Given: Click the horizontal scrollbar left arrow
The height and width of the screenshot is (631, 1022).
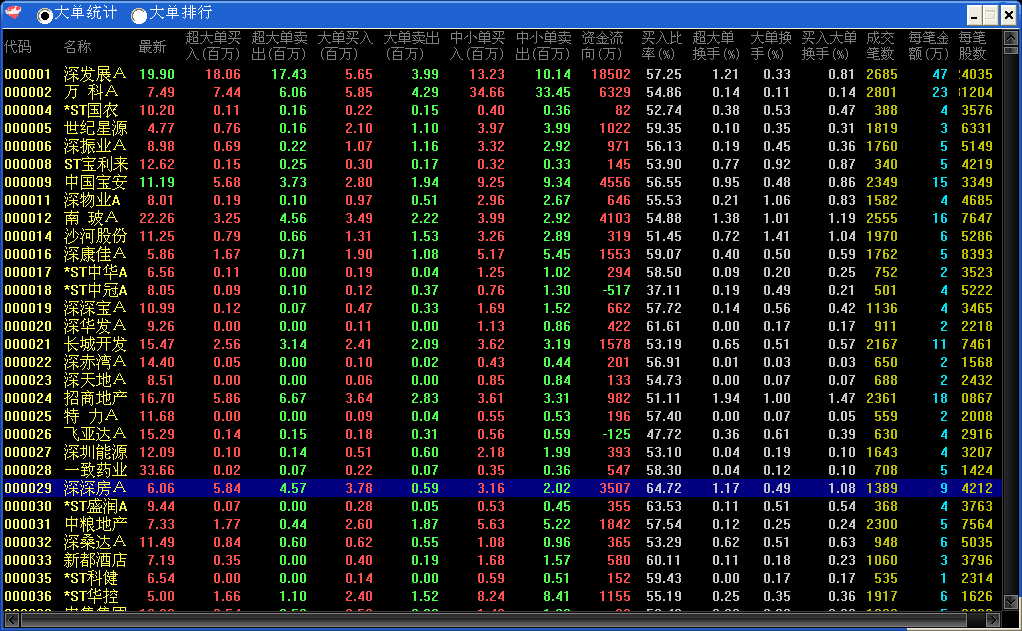Looking at the screenshot, I should pos(11,619).
